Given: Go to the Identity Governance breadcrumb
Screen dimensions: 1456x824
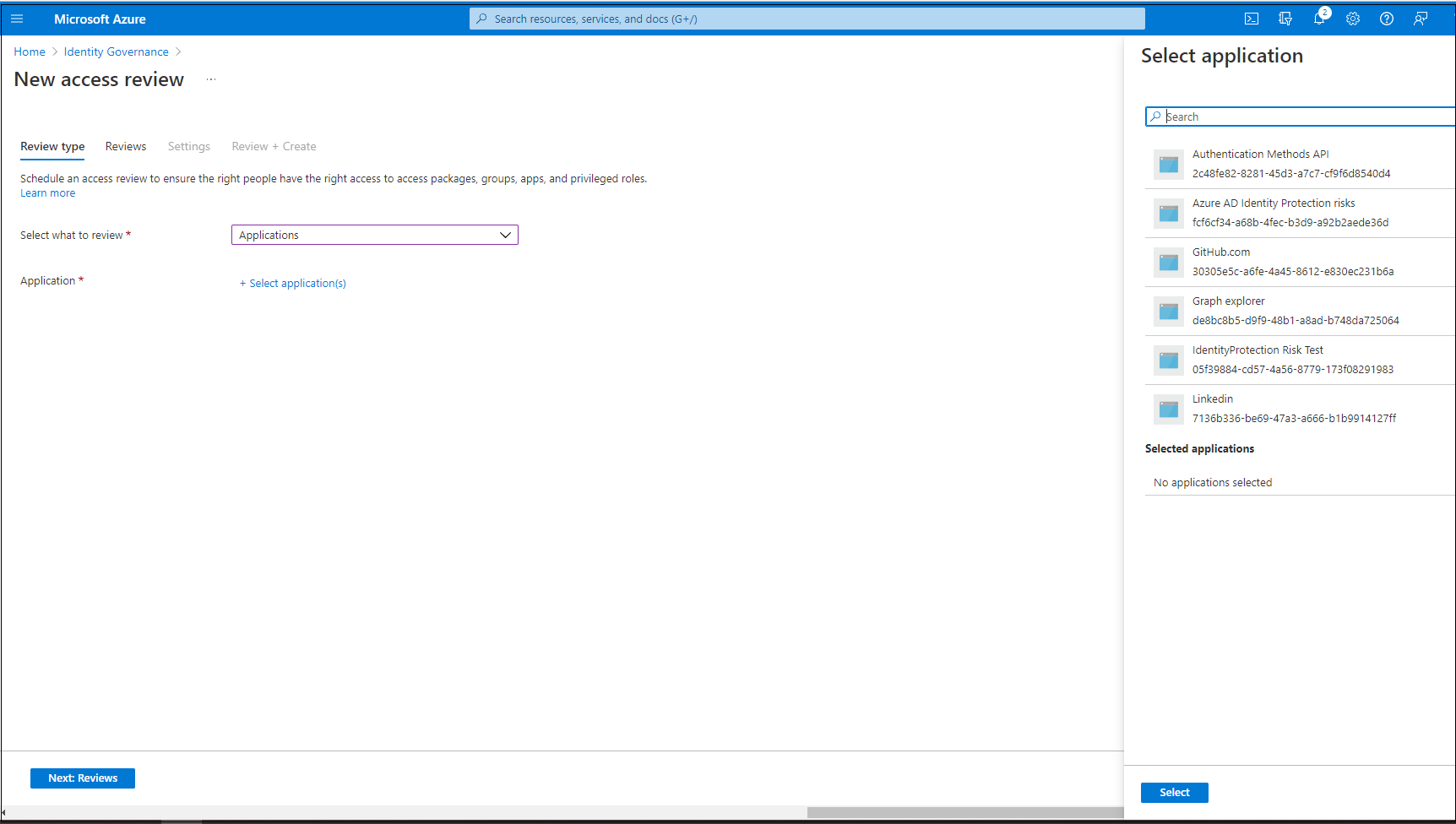Looking at the screenshot, I should pyautogui.click(x=117, y=51).
